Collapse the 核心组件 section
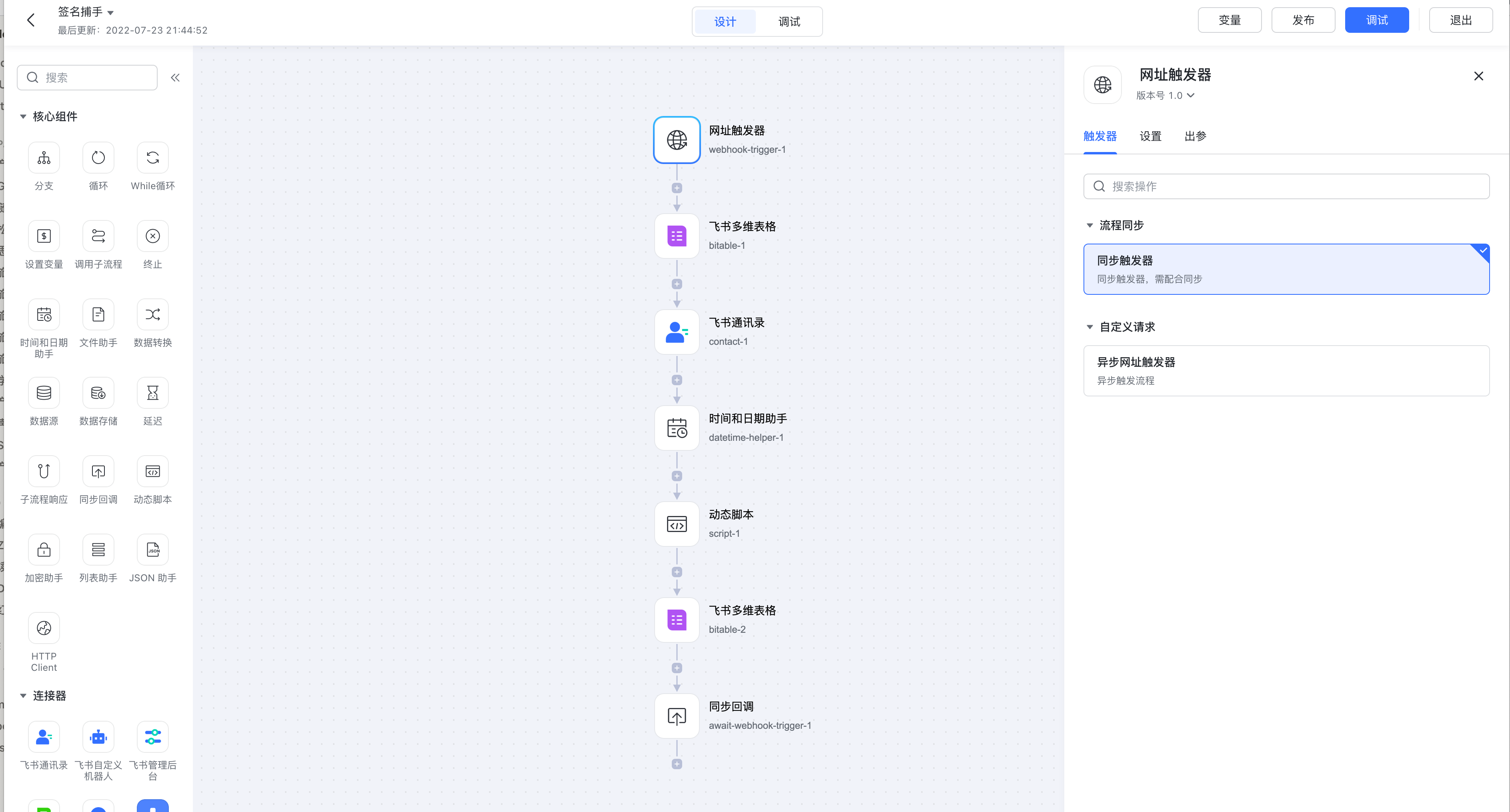This screenshot has height=812, width=1510. tap(24, 116)
